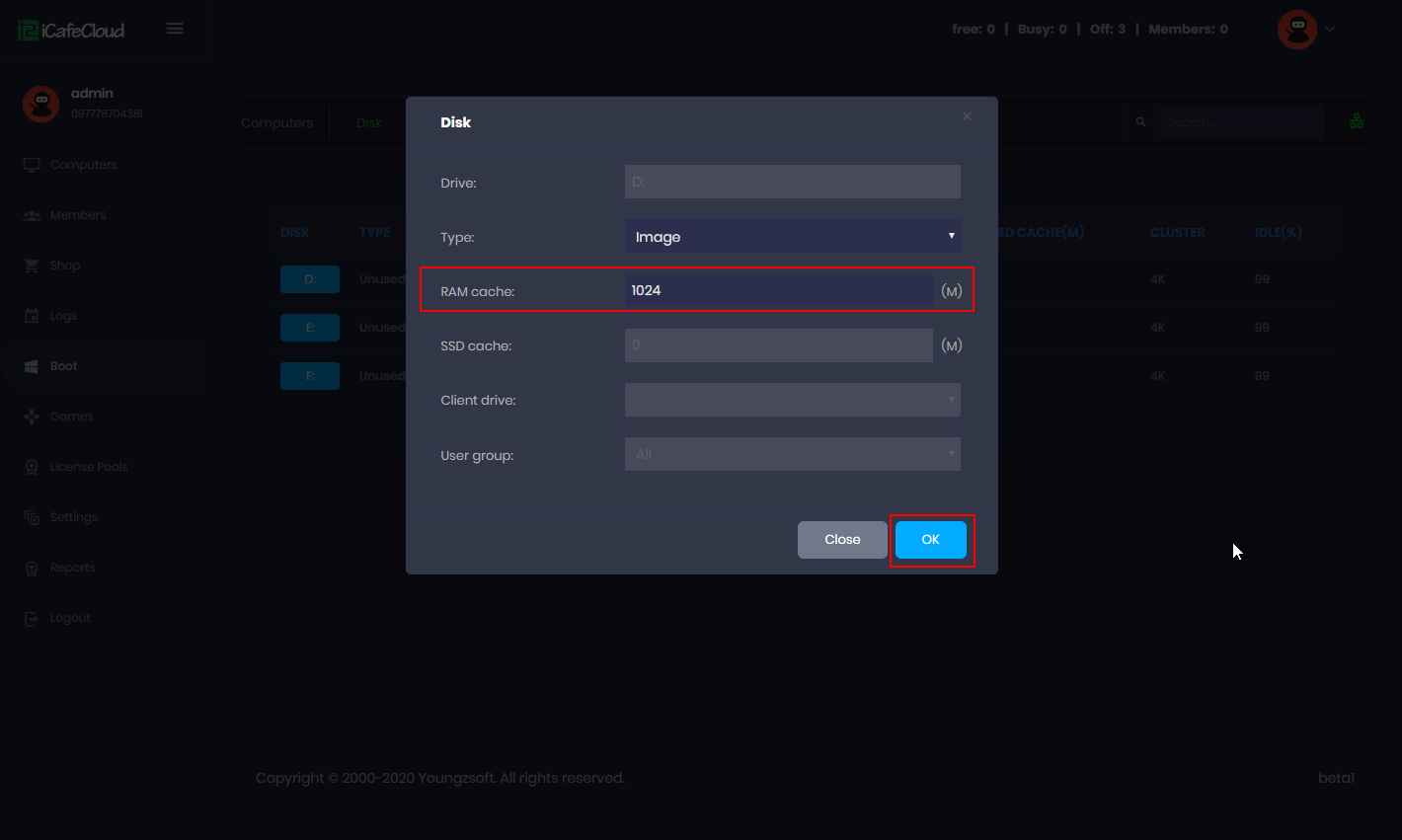
Task: Go to the Shop section
Action: [65, 266]
